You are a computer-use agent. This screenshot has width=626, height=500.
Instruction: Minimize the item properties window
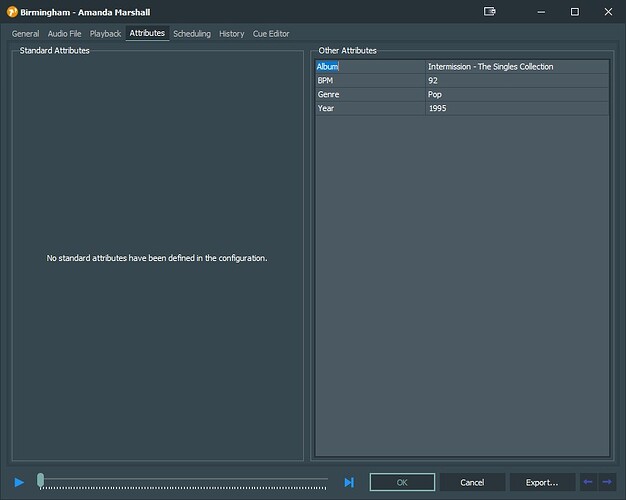point(541,12)
